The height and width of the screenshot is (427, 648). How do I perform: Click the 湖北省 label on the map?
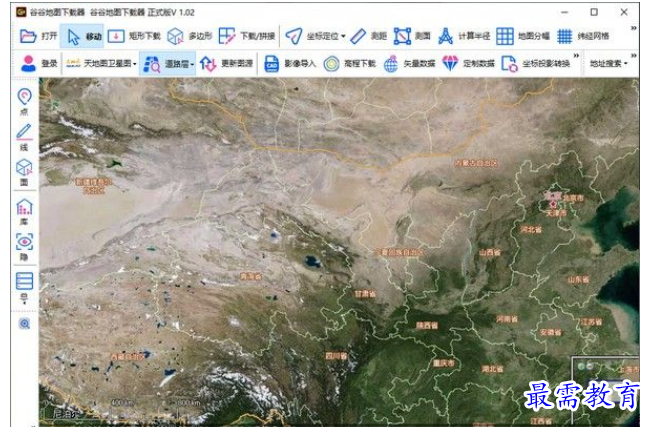click(x=492, y=368)
